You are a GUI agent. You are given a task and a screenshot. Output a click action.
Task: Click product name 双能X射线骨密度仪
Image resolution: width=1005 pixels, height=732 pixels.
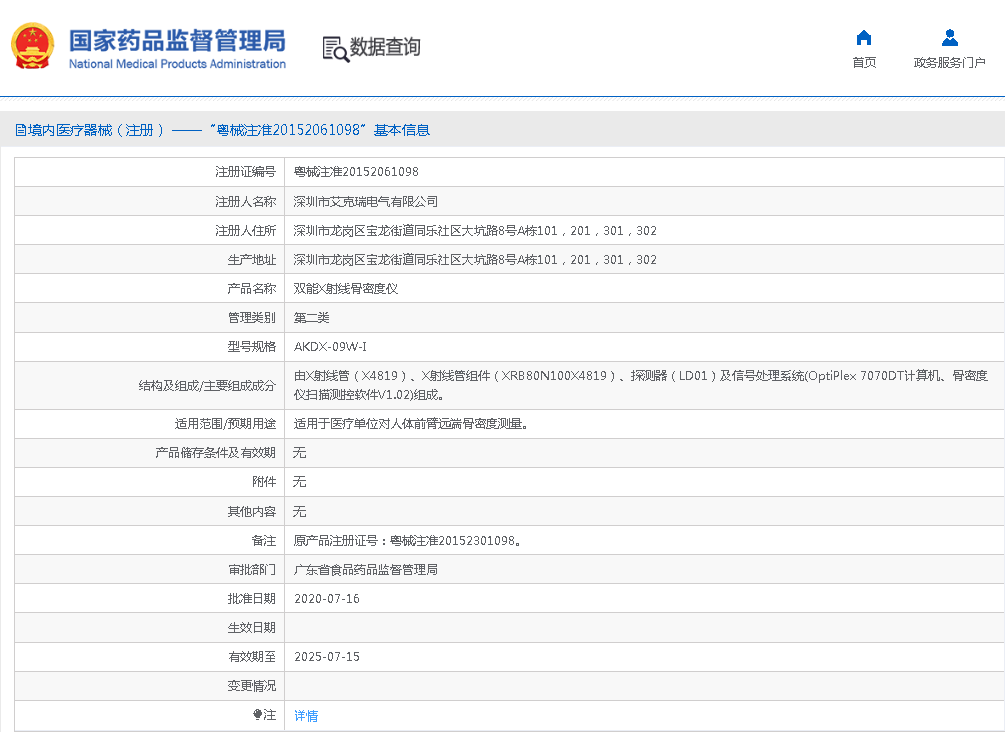click(345, 288)
